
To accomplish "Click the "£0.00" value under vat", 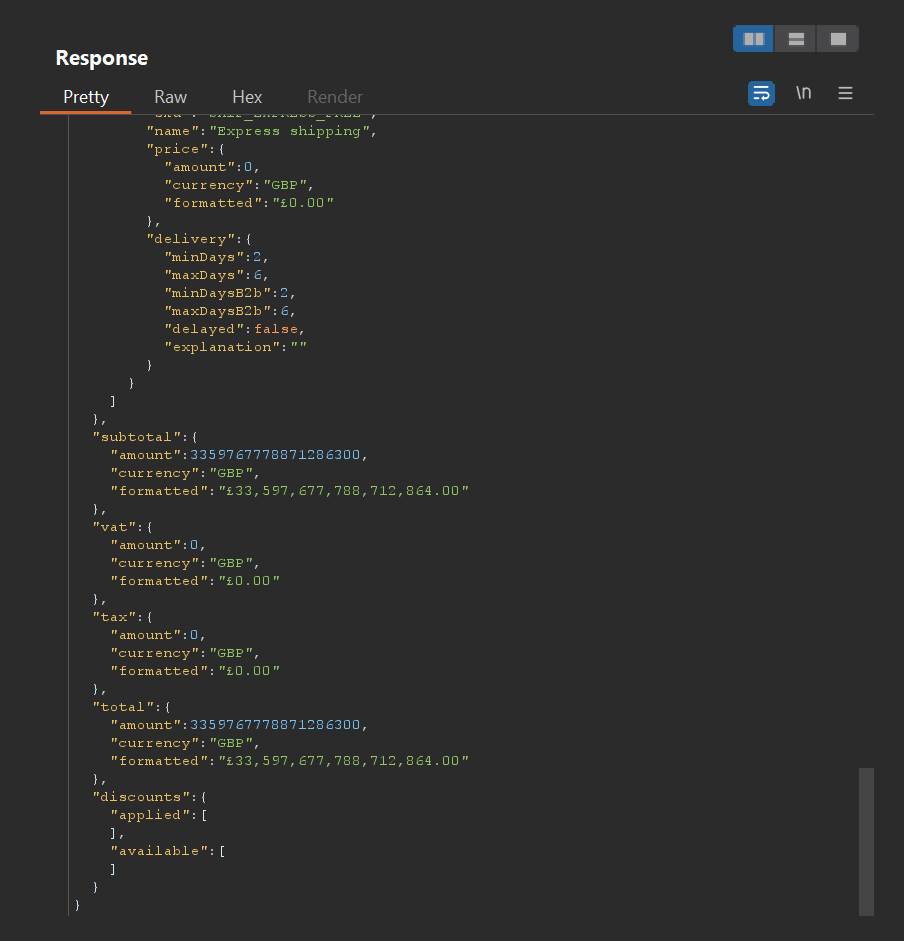I will point(249,581).
